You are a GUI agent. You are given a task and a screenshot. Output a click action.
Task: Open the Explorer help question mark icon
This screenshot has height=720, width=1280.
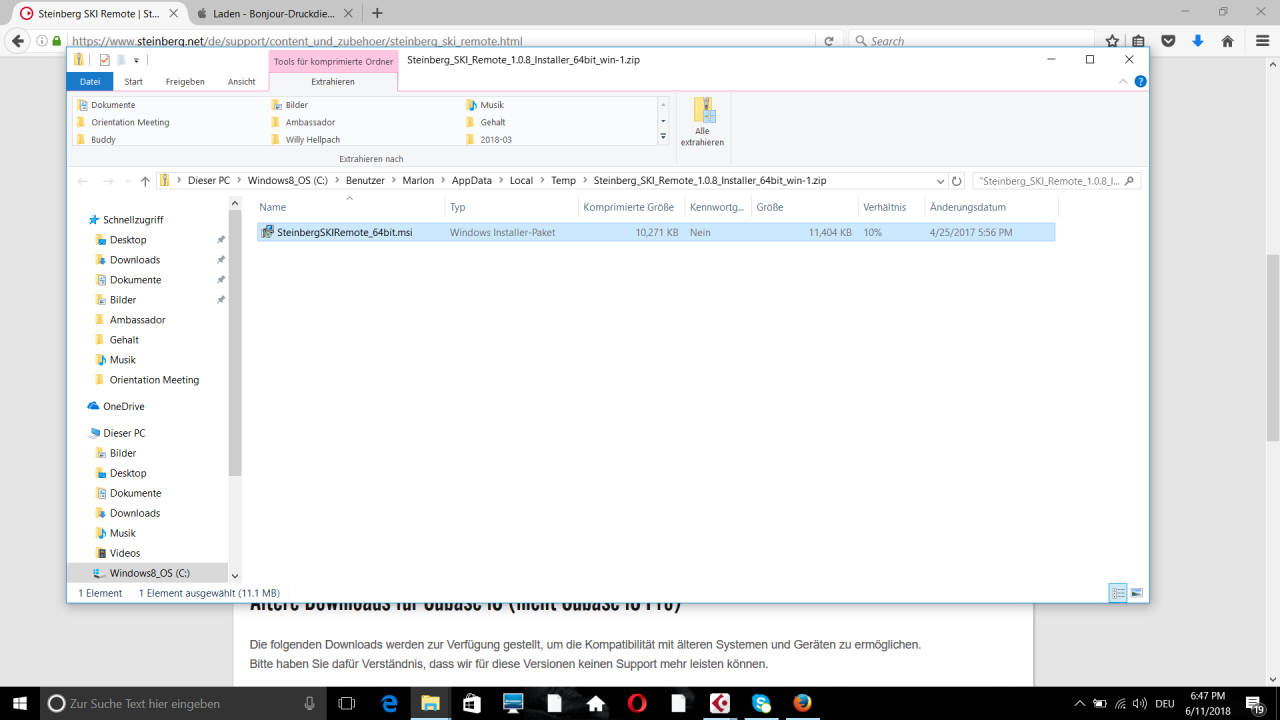click(1141, 82)
